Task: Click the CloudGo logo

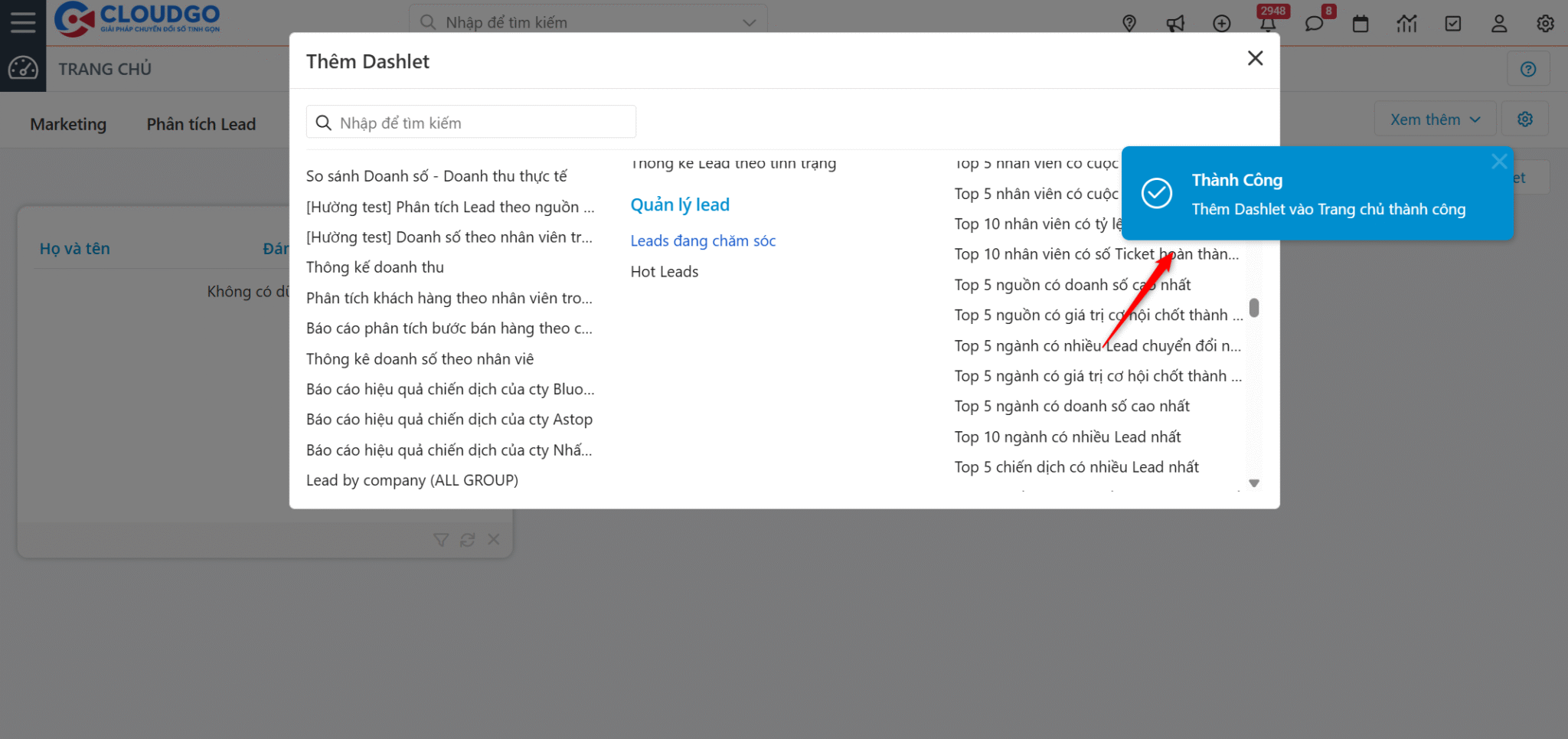Action: pos(137,20)
